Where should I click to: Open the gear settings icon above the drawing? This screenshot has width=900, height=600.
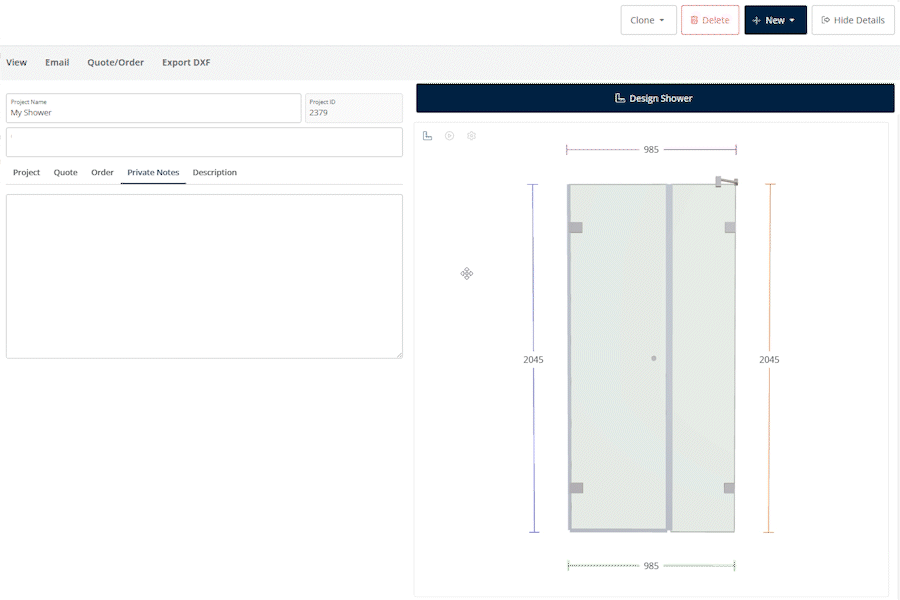[472, 136]
